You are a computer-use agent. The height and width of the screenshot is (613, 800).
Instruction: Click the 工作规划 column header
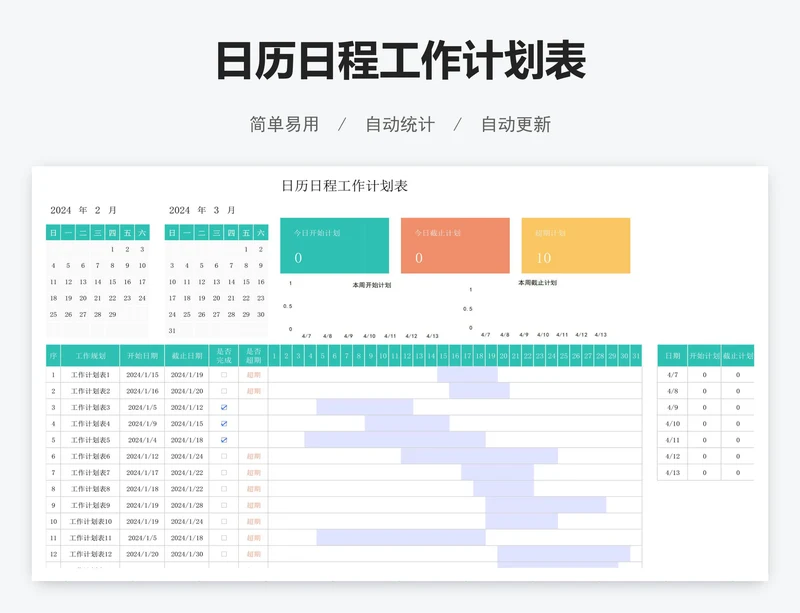pos(91,355)
